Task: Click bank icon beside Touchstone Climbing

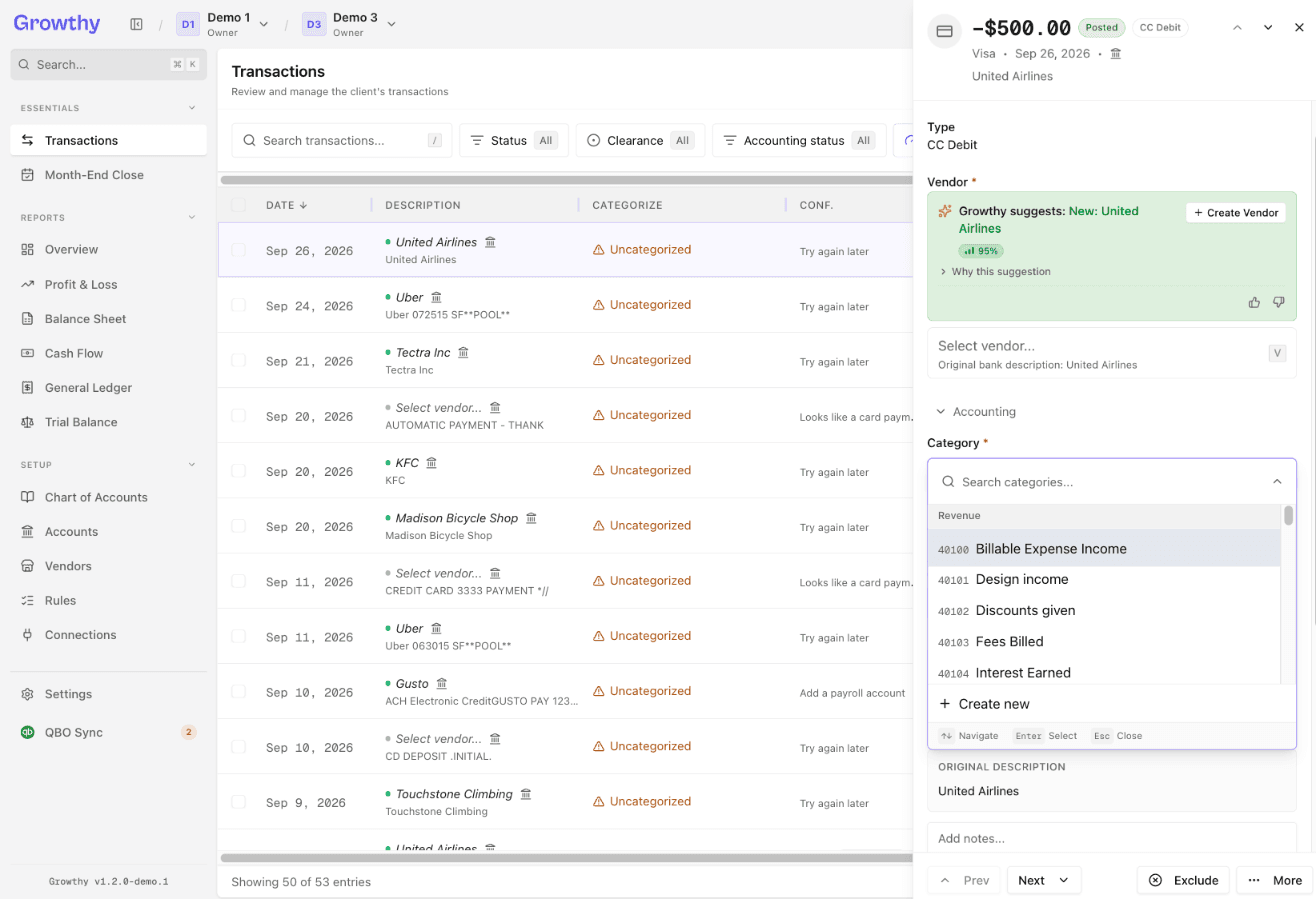Action: tap(525, 794)
